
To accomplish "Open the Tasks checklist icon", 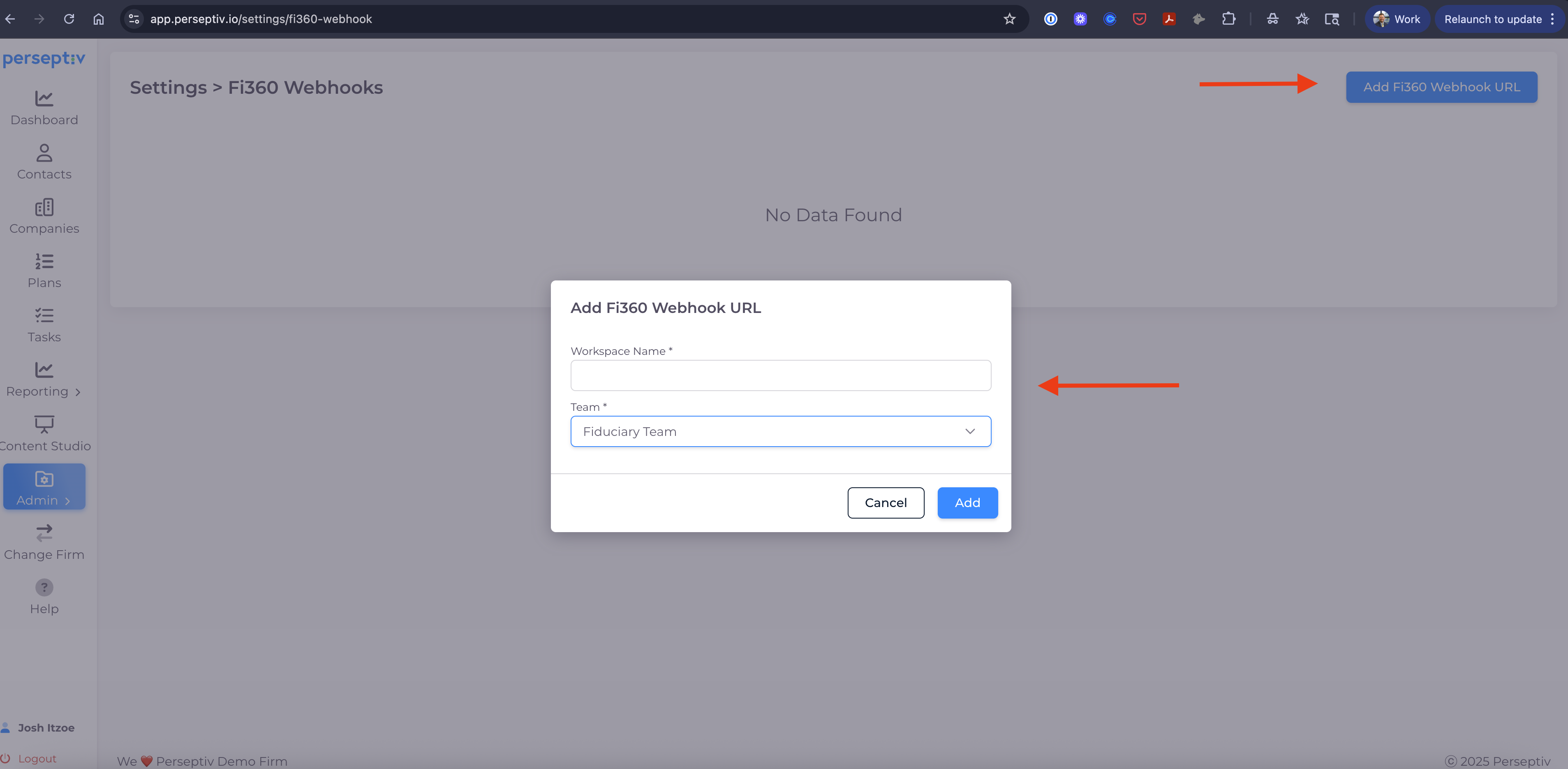I will pyautogui.click(x=44, y=315).
